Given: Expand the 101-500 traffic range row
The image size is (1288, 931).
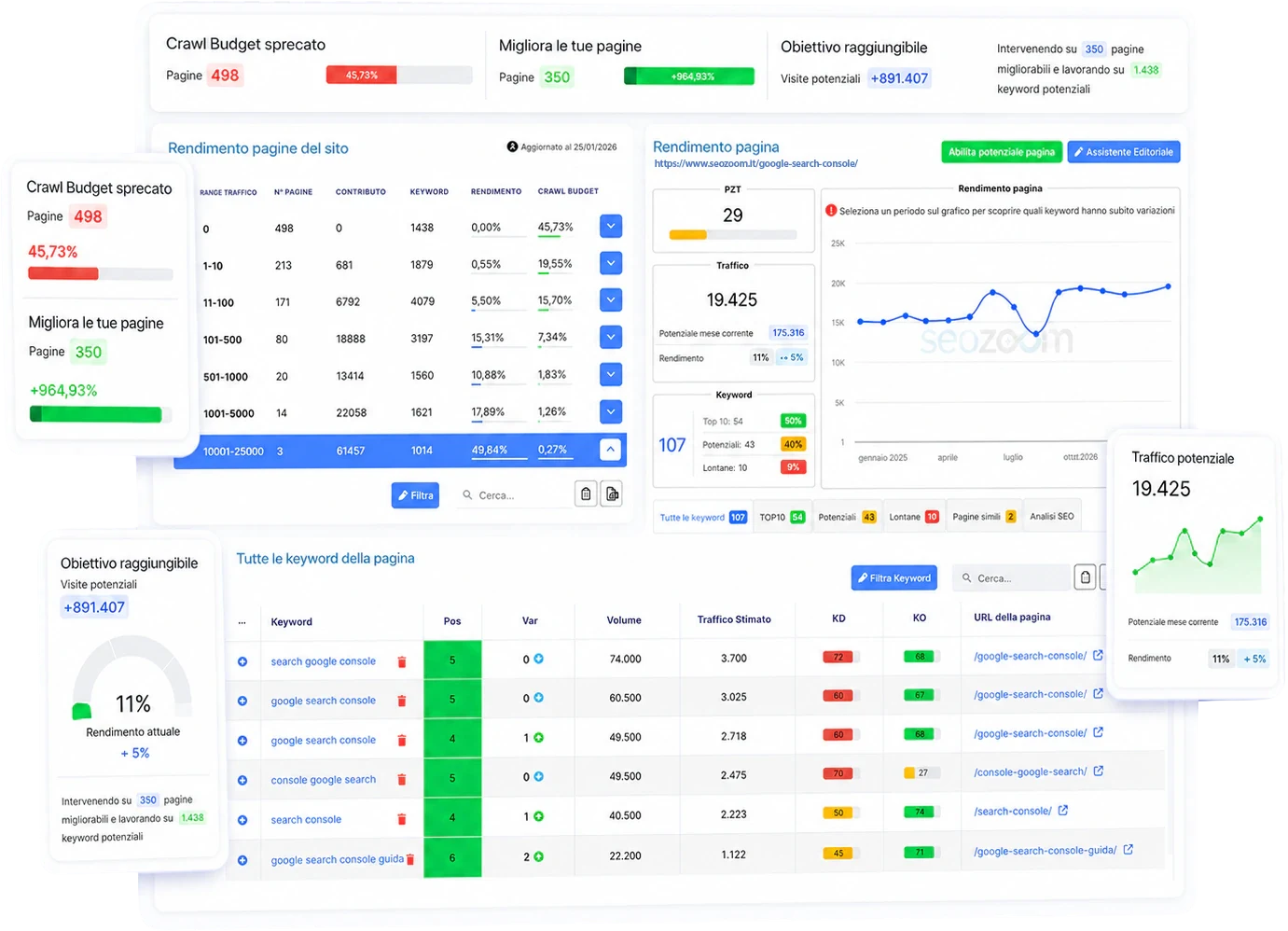Looking at the screenshot, I should click(611, 337).
